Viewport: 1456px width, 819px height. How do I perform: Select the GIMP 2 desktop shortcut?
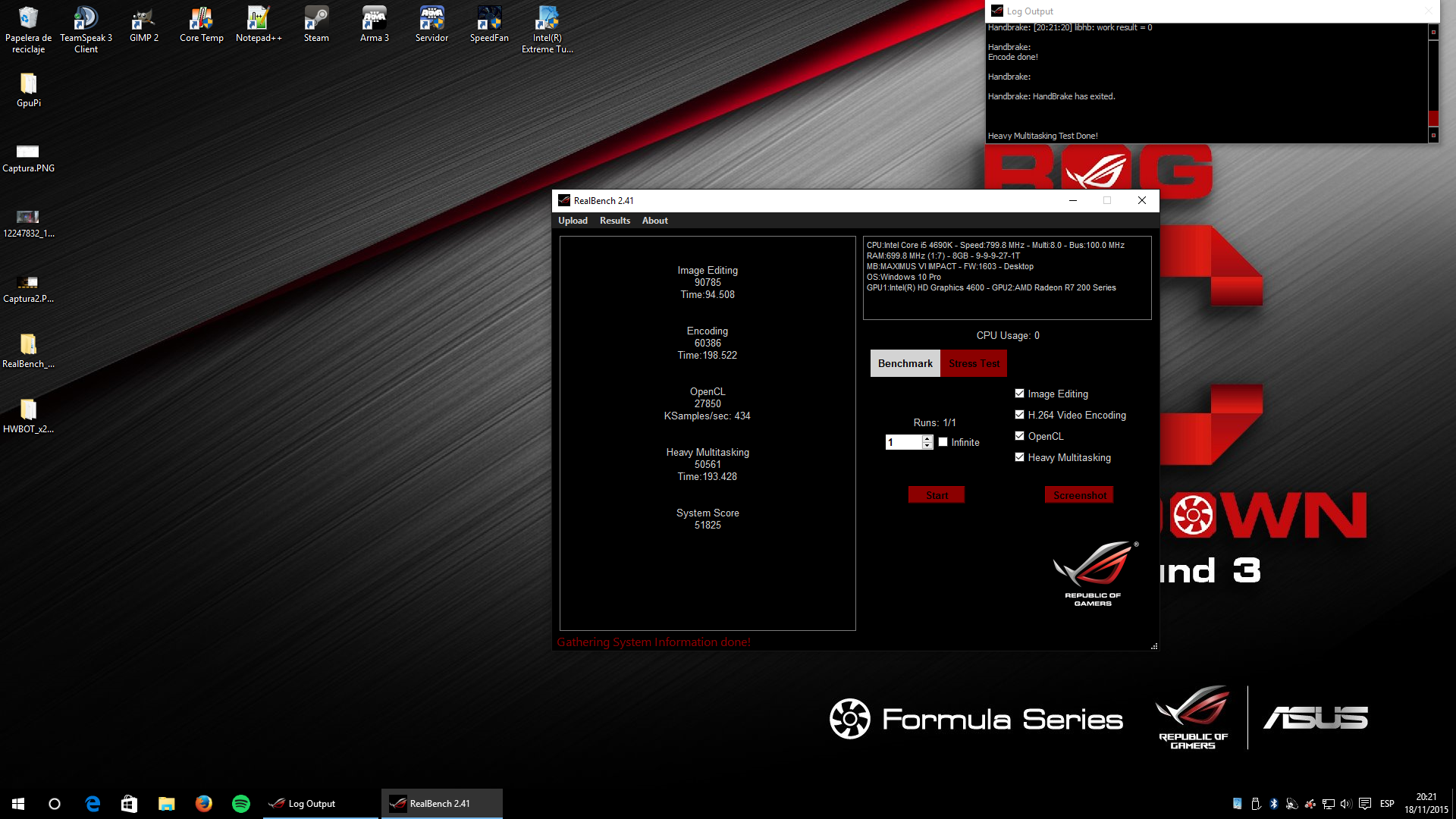(x=143, y=25)
